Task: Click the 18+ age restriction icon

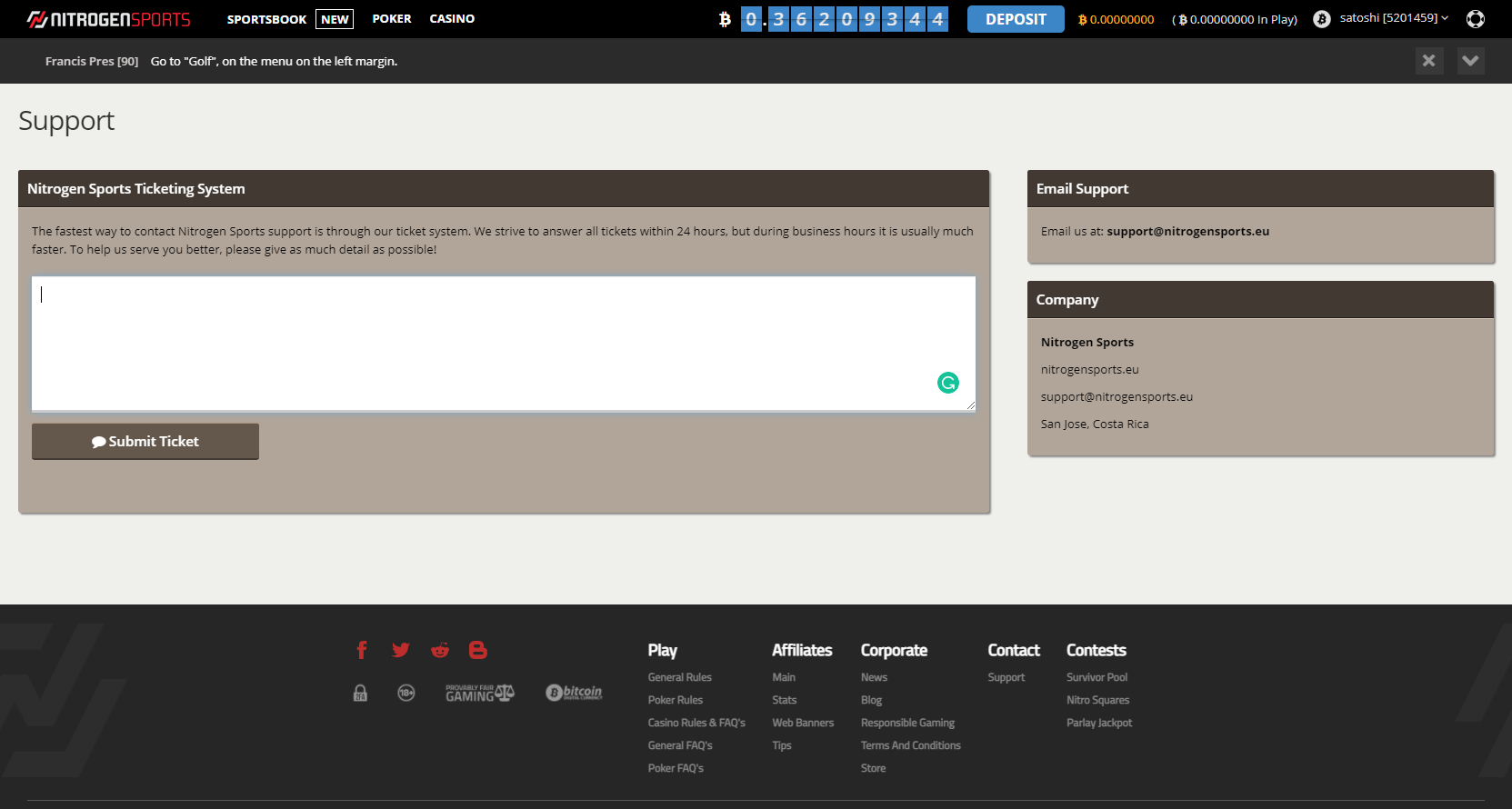Action: 406,693
